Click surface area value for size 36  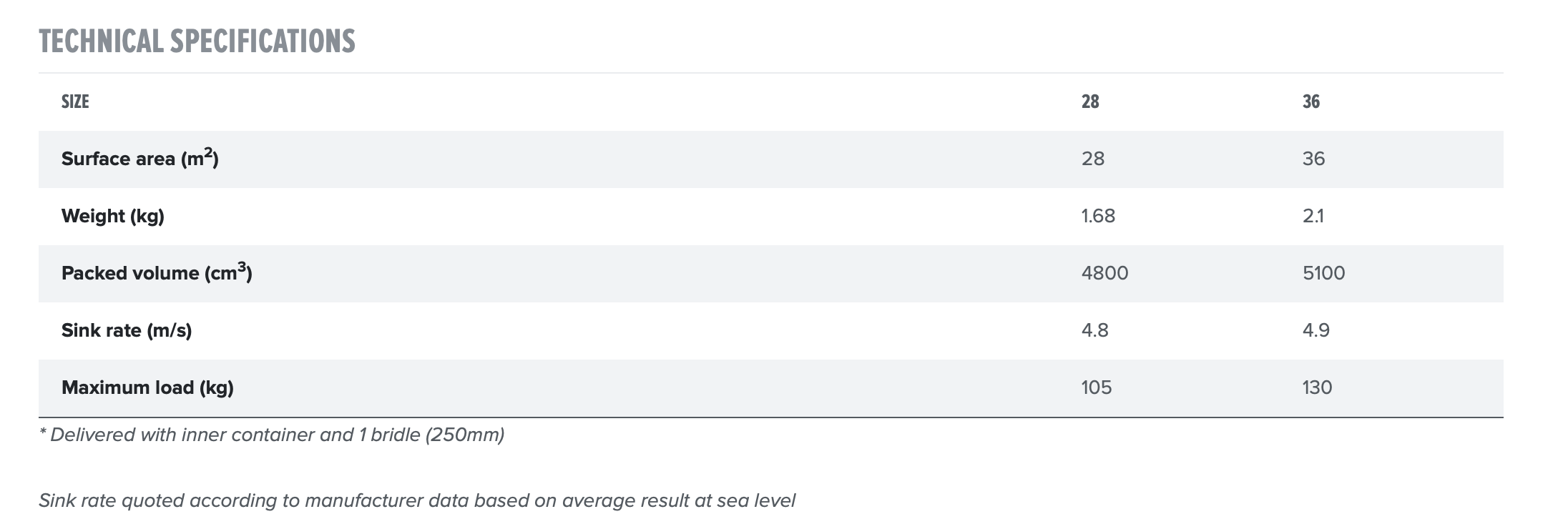coord(1313,159)
